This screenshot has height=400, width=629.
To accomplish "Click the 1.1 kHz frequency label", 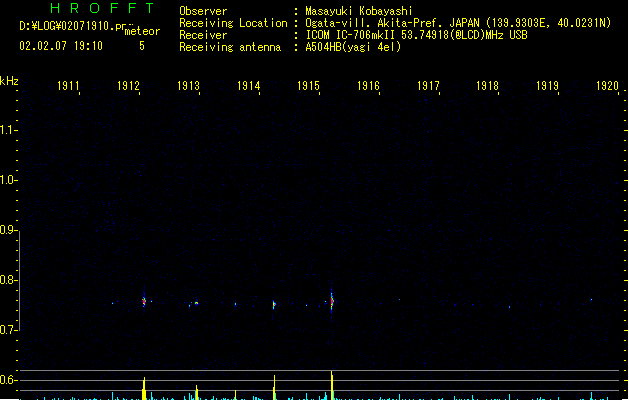I will tap(8, 130).
